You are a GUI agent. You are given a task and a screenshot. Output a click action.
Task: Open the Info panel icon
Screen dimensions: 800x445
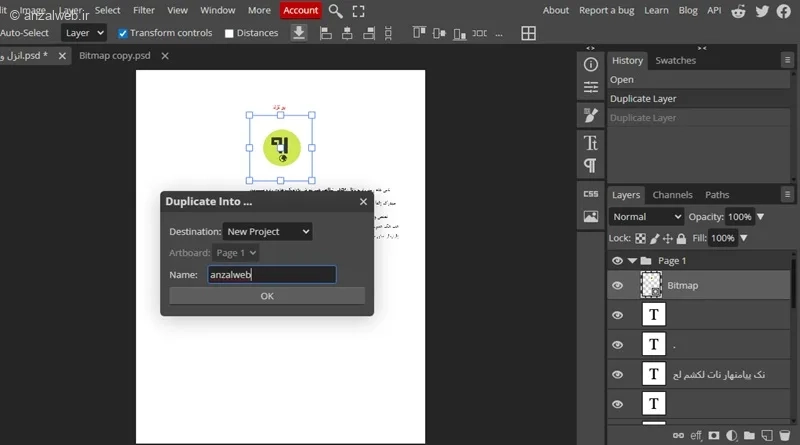coord(591,64)
